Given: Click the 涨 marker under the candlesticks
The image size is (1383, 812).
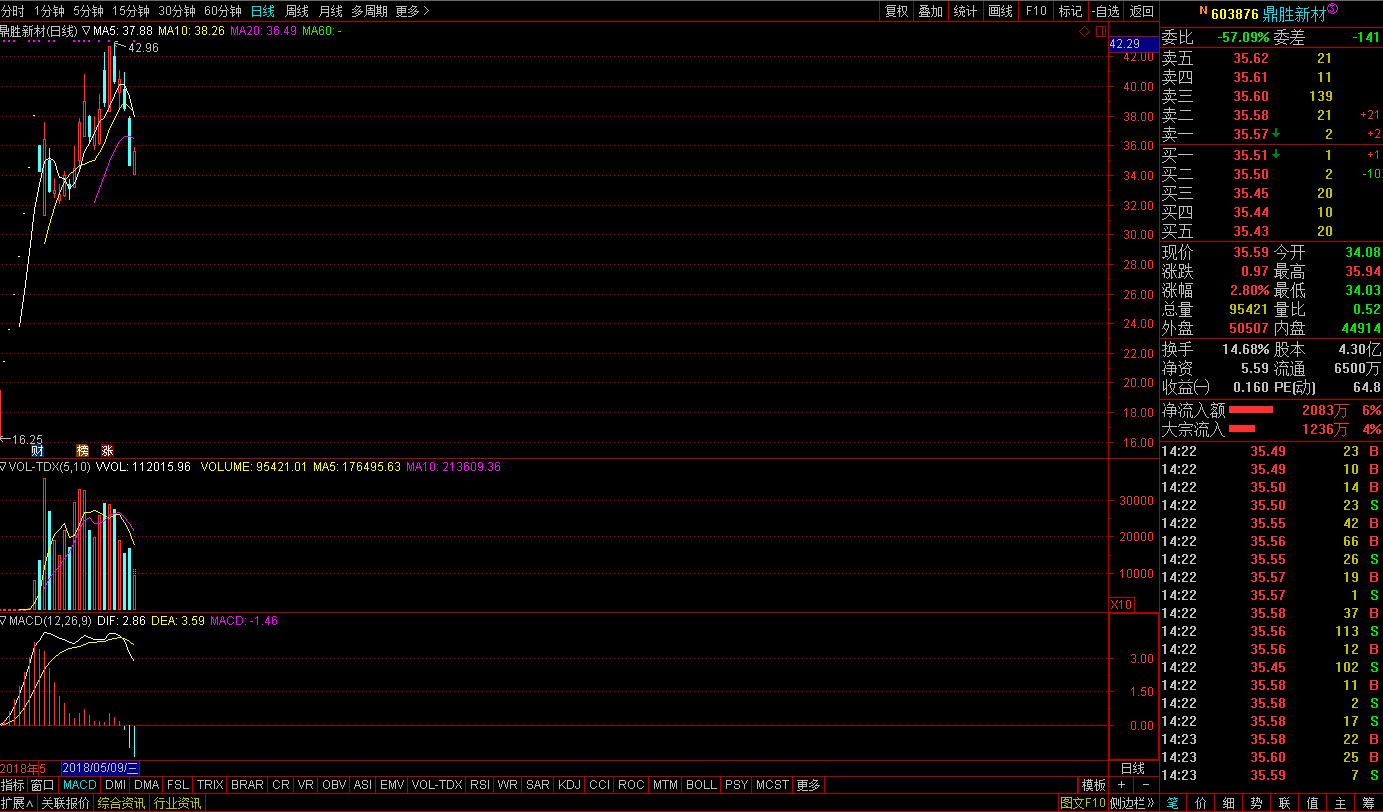Looking at the screenshot, I should tap(107, 450).
